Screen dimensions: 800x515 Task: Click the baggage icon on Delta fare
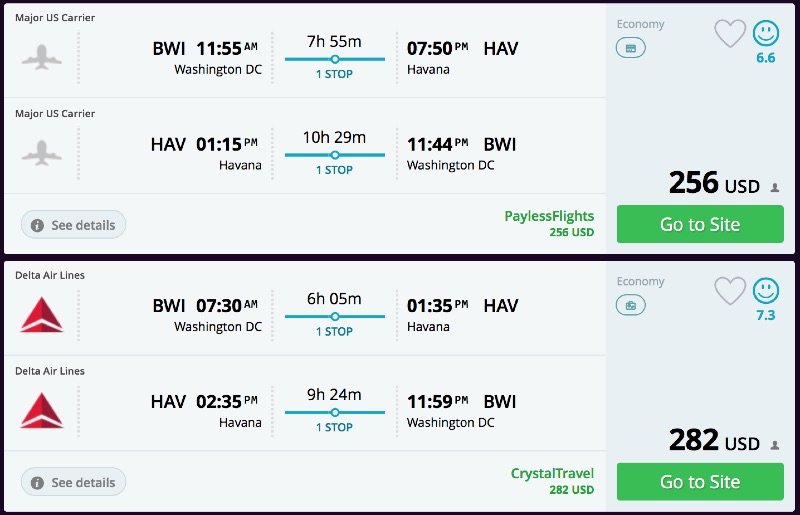click(x=630, y=305)
